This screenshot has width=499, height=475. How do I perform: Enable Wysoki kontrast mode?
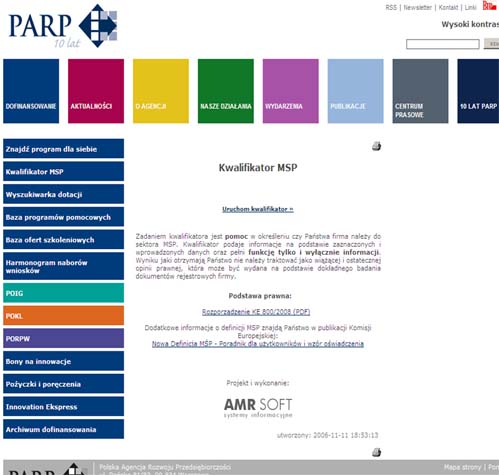[470, 24]
